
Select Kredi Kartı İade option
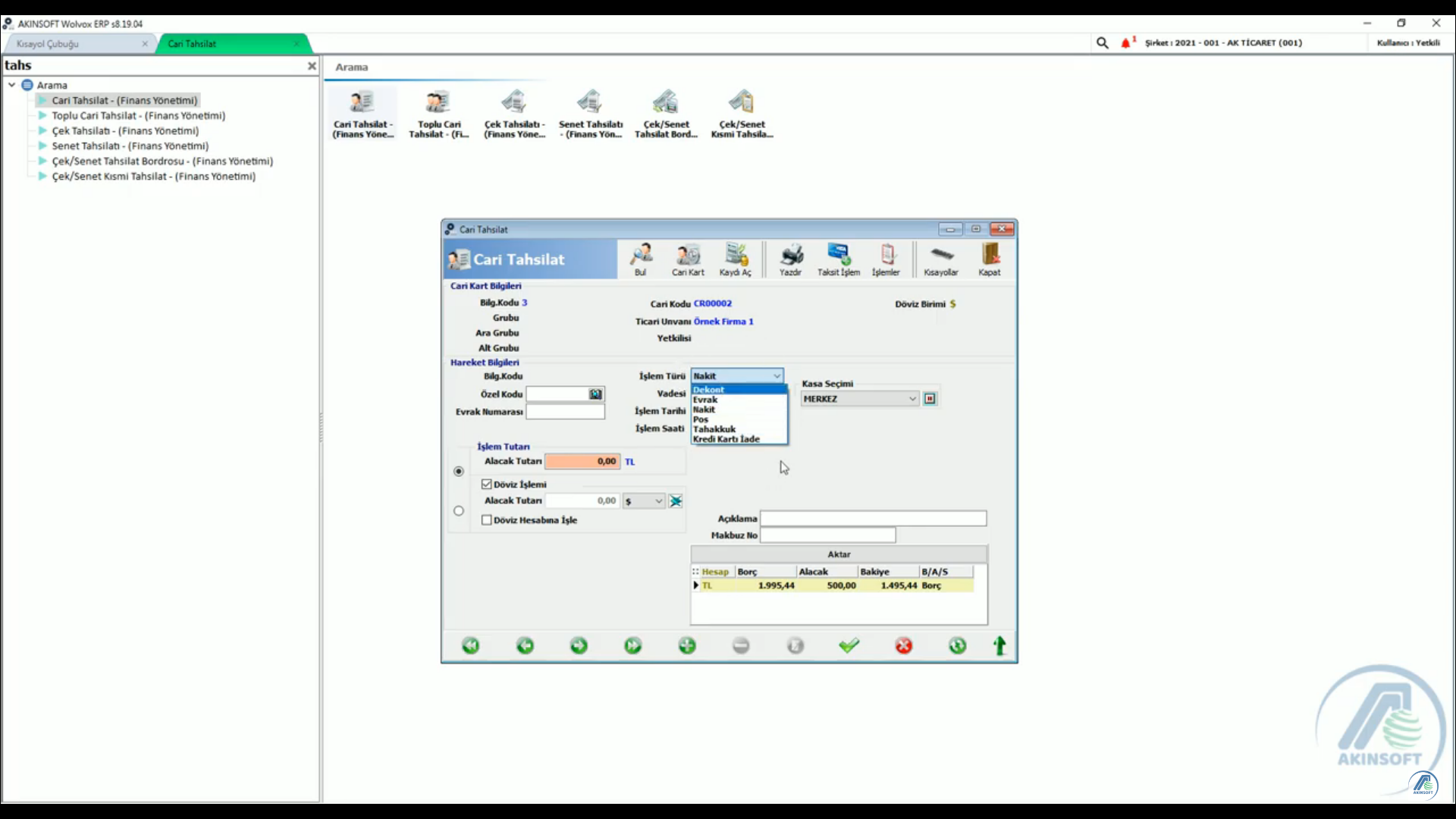click(x=739, y=439)
